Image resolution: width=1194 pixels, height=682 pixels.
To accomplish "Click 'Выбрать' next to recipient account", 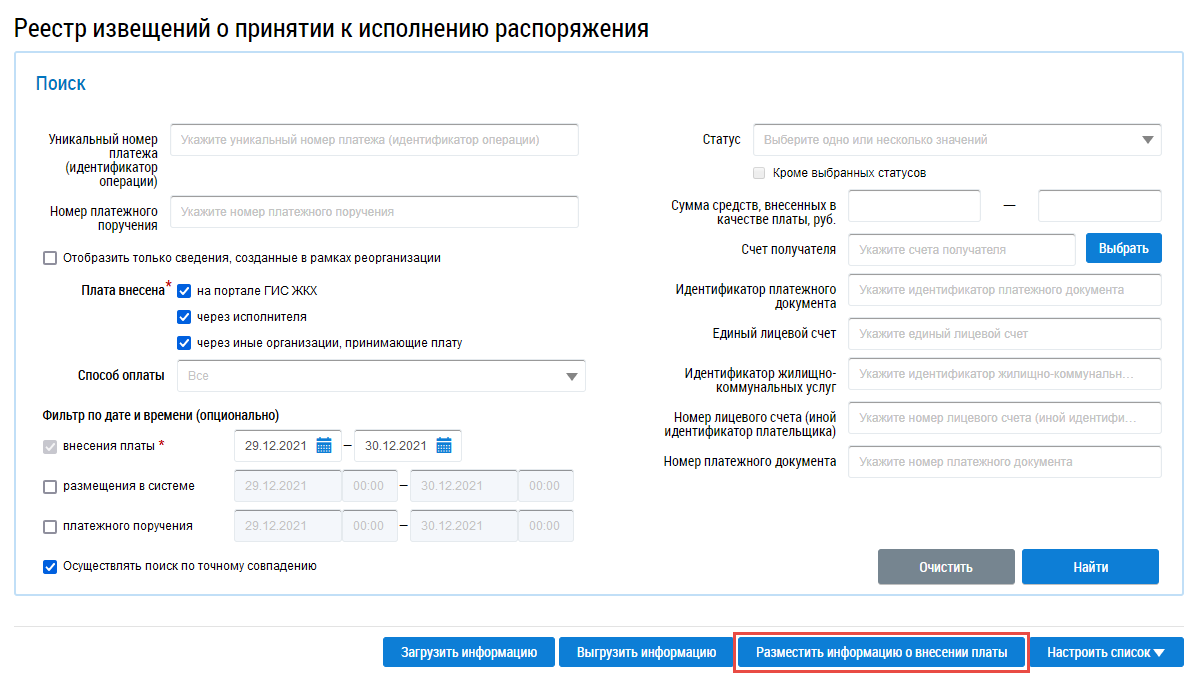I will (1123, 249).
